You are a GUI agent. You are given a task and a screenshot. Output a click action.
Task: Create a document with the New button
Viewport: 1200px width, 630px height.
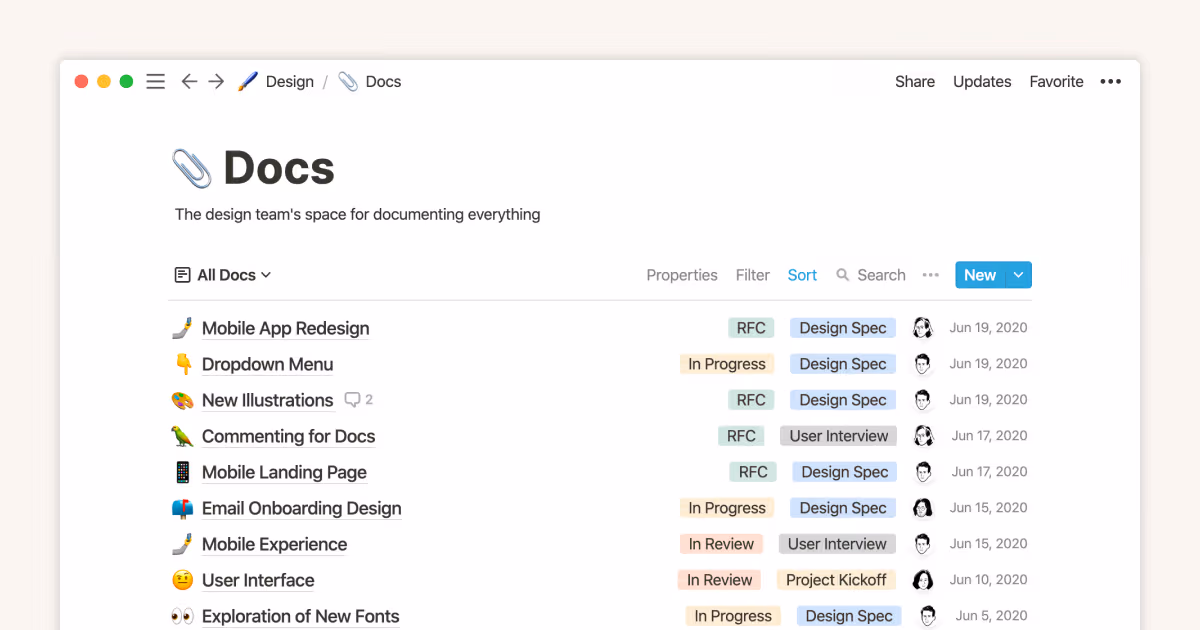pyautogui.click(x=979, y=274)
